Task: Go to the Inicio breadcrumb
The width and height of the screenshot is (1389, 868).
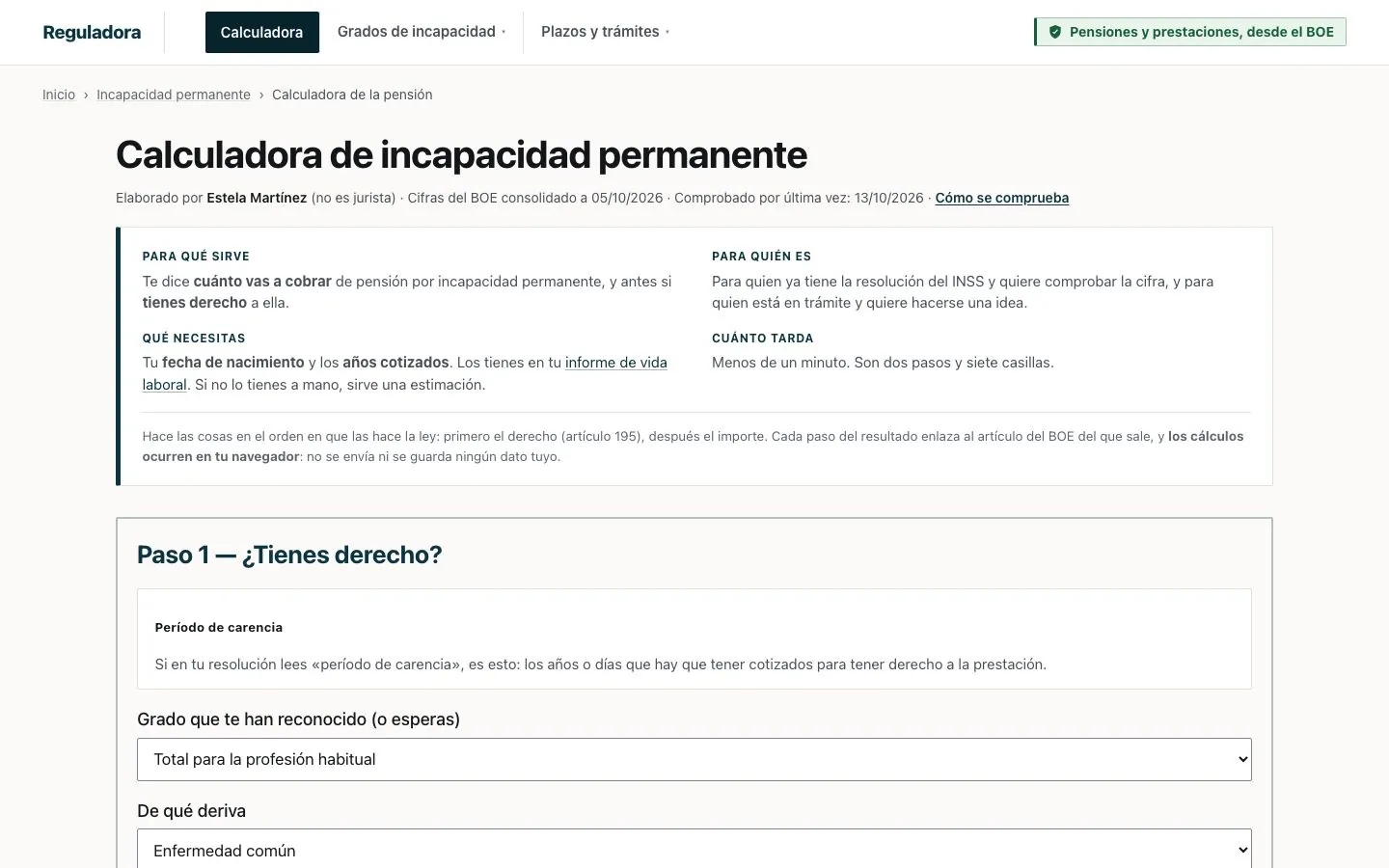Action: pyautogui.click(x=59, y=95)
